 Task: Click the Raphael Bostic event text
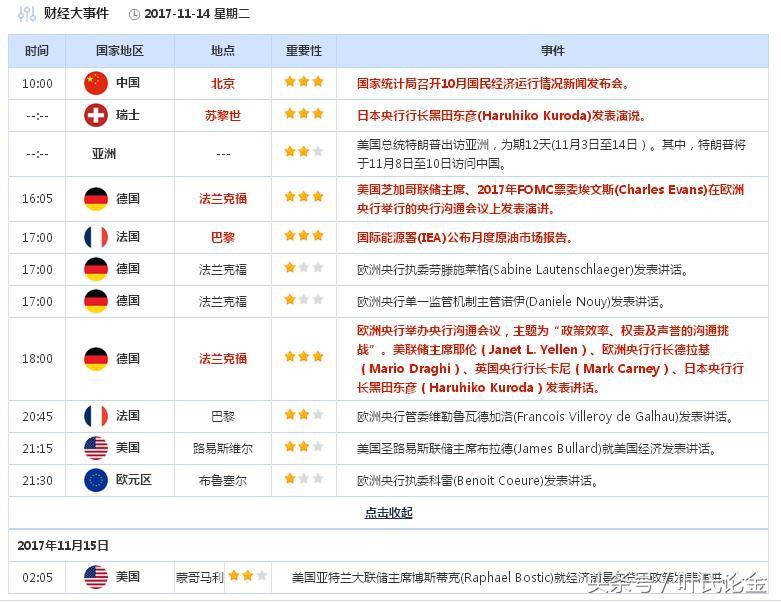tap(509, 578)
